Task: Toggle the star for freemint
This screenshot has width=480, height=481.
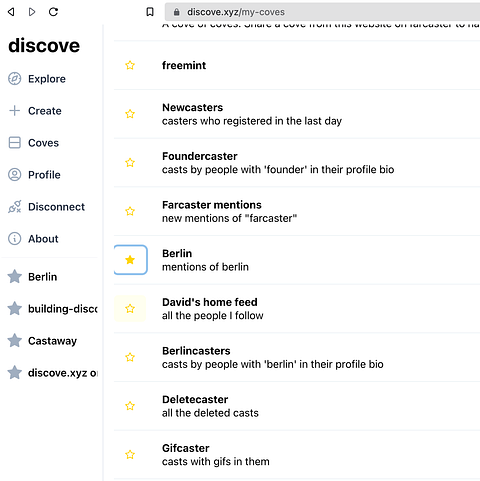Action: 130,65
